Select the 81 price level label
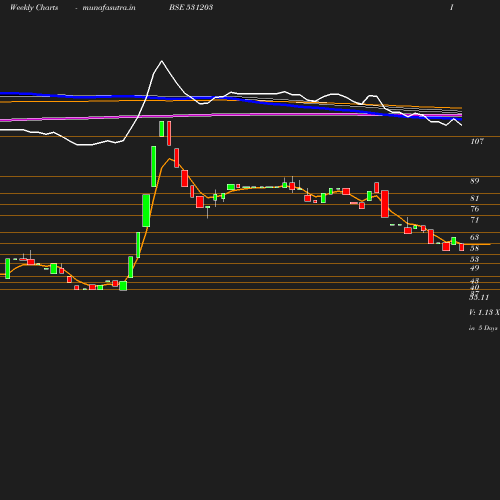The image size is (500, 500). [x=475, y=198]
